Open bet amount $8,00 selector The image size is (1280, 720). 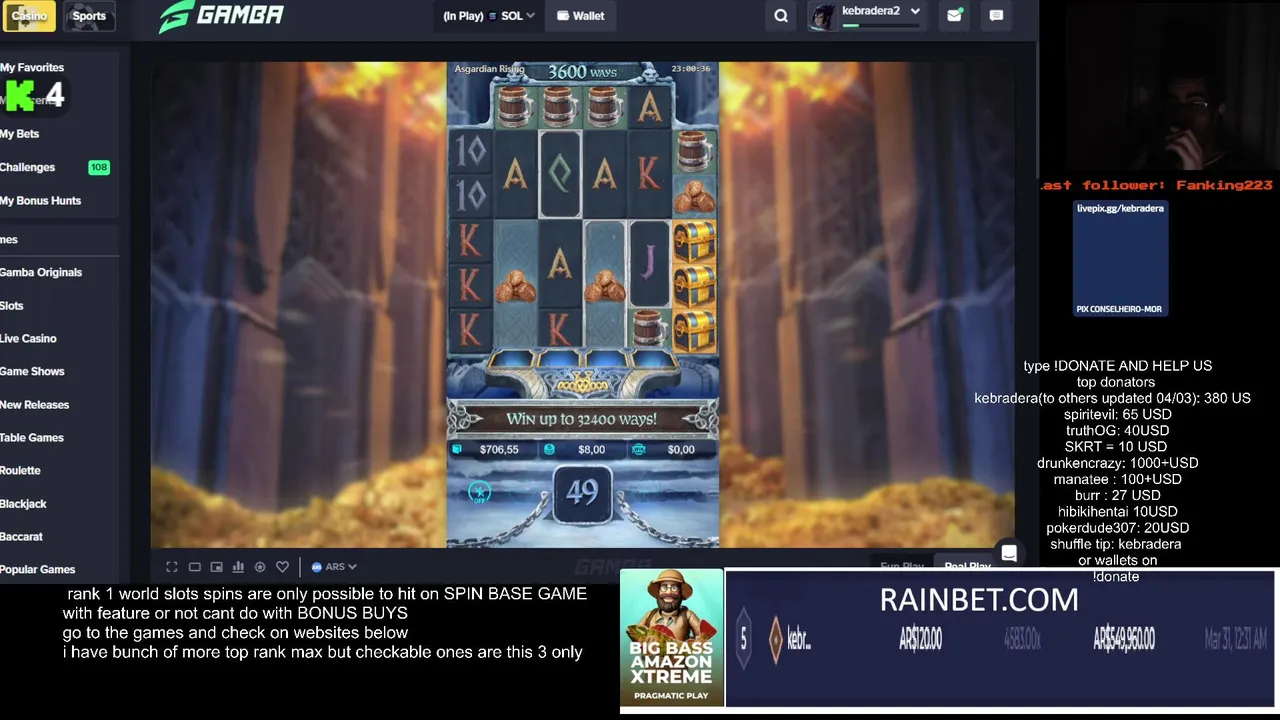(591, 450)
